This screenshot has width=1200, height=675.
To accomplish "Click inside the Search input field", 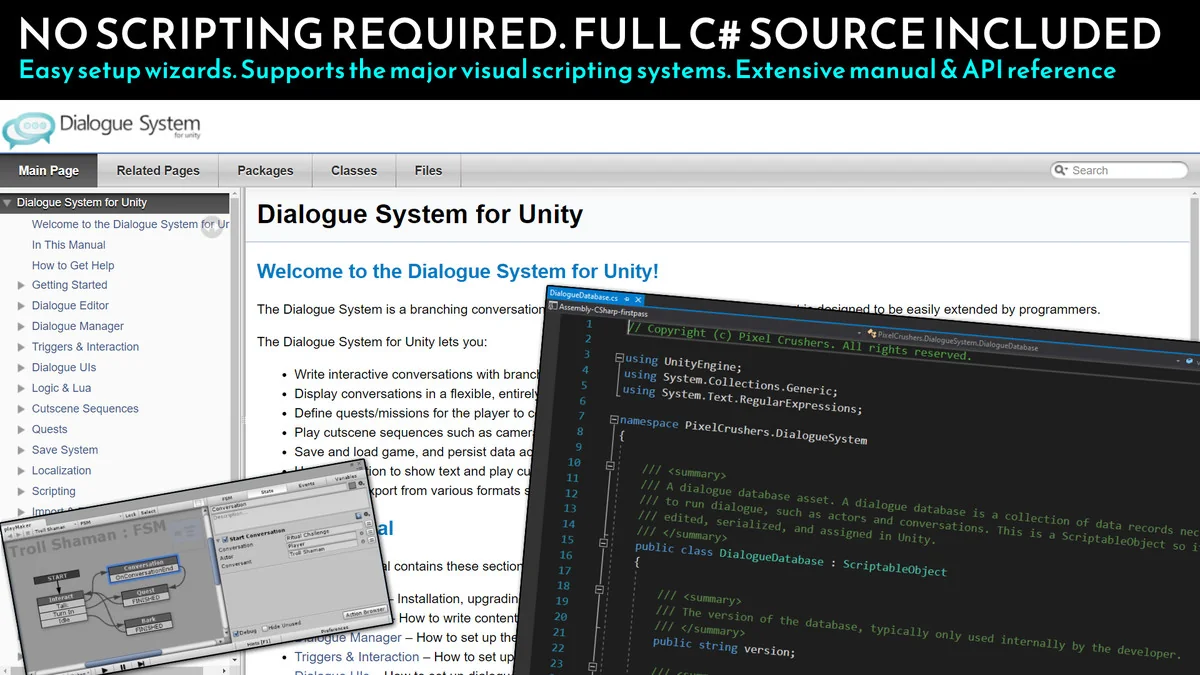I will point(1120,169).
